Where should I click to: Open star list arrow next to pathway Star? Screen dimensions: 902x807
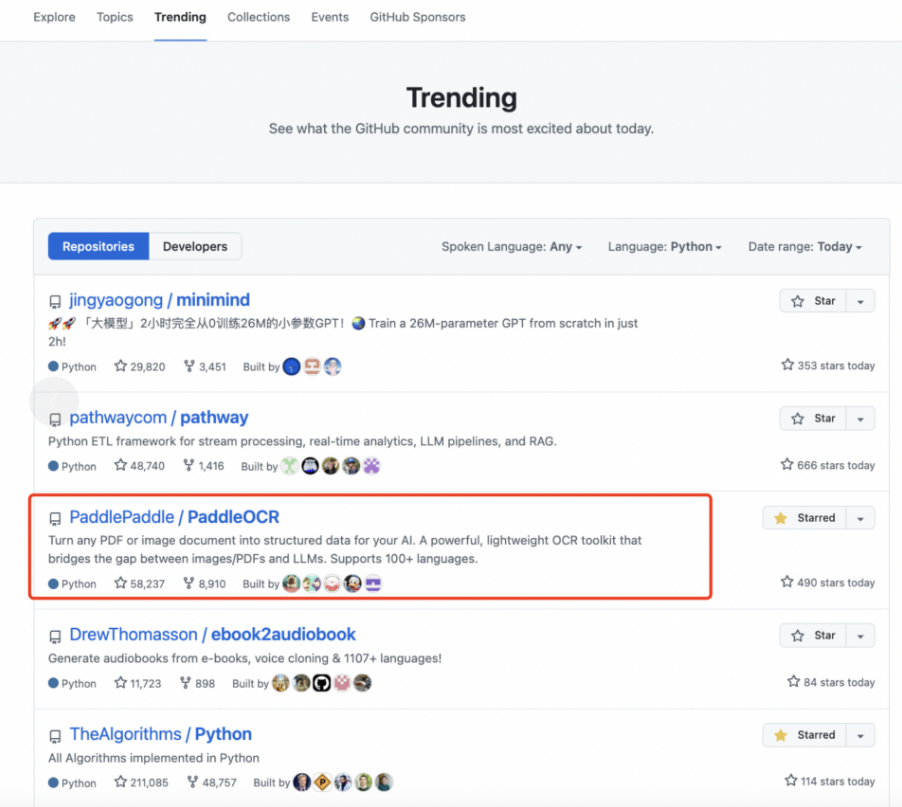861,418
